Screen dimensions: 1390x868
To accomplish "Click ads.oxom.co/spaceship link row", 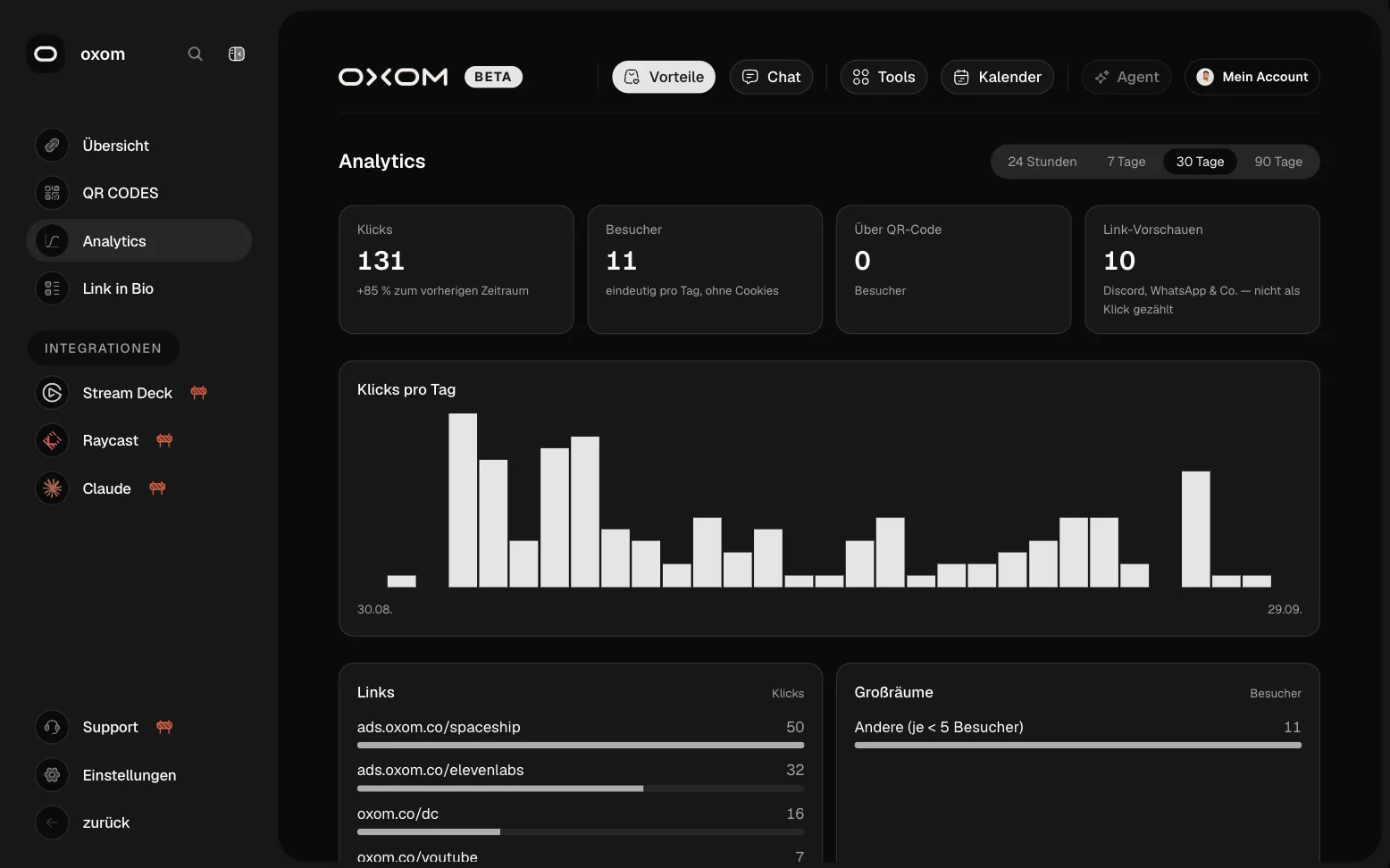I will pyautogui.click(x=581, y=732).
